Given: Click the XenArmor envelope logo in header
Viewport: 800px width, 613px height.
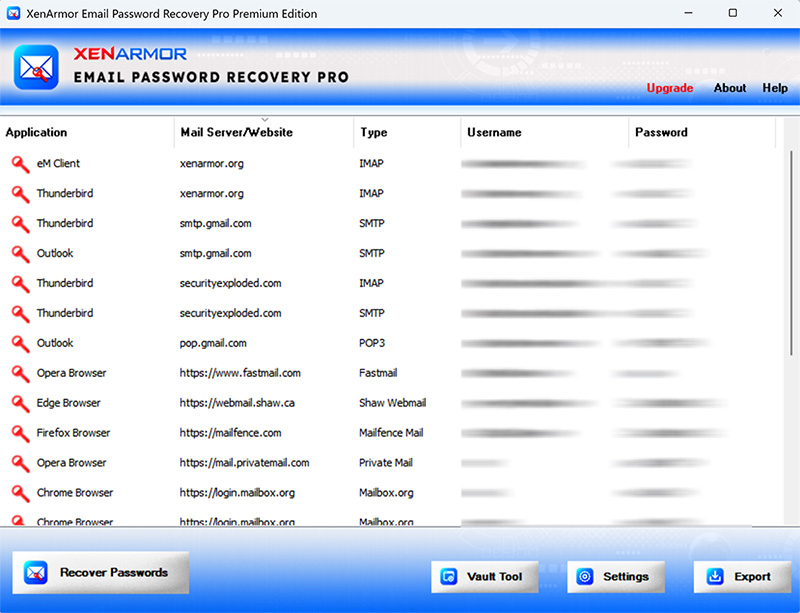Looking at the screenshot, I should 36,67.
